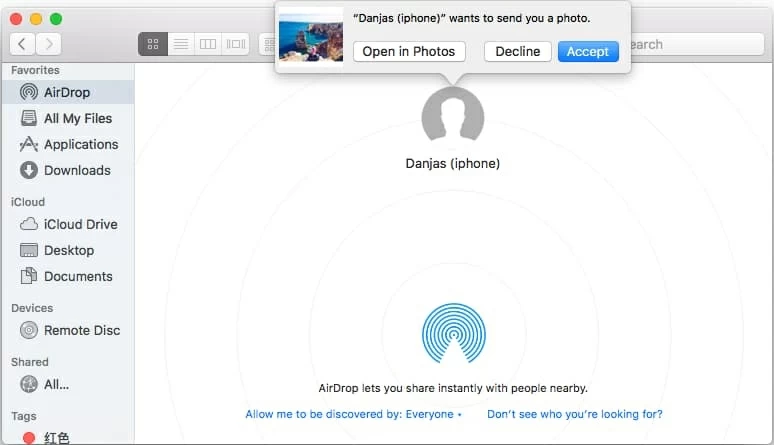
Task: Select the Danjas (iphone) contact avatar
Action: click(452, 117)
